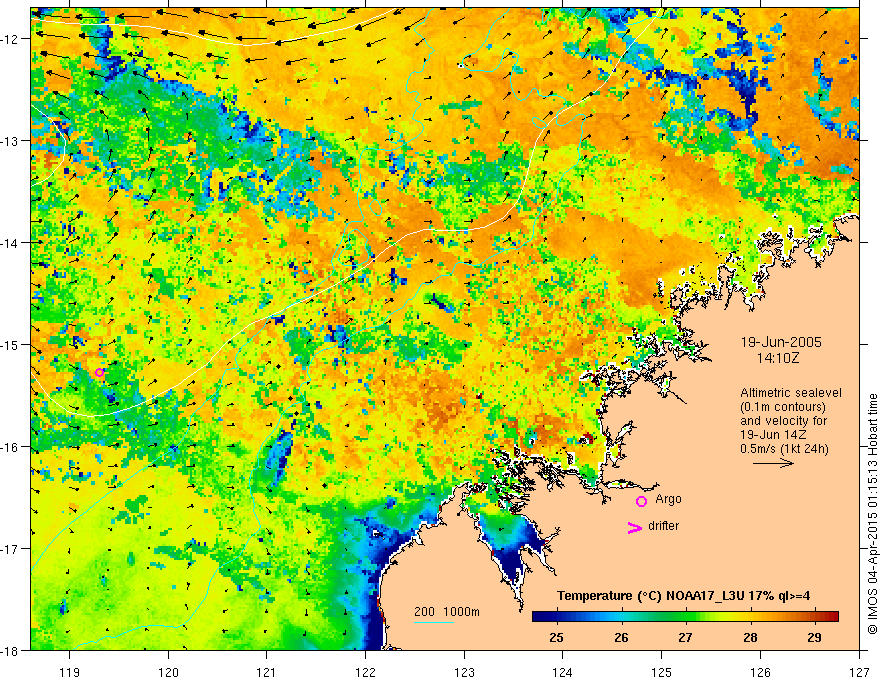Image resolution: width=880 pixels, height=680 pixels.
Task: Click the 200 1000m depth label
Action: [x=447, y=612]
